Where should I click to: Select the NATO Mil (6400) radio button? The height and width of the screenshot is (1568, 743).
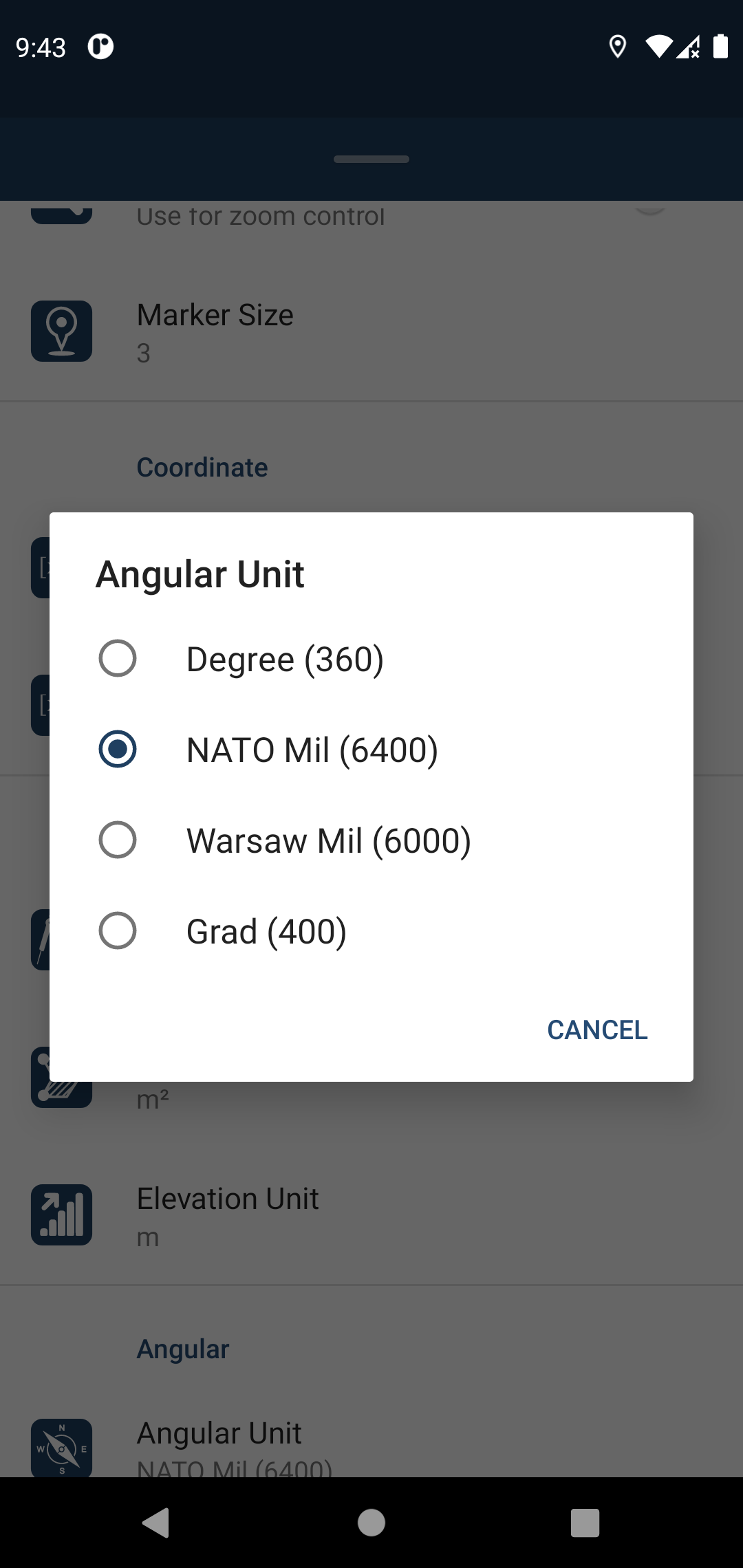[x=118, y=750]
